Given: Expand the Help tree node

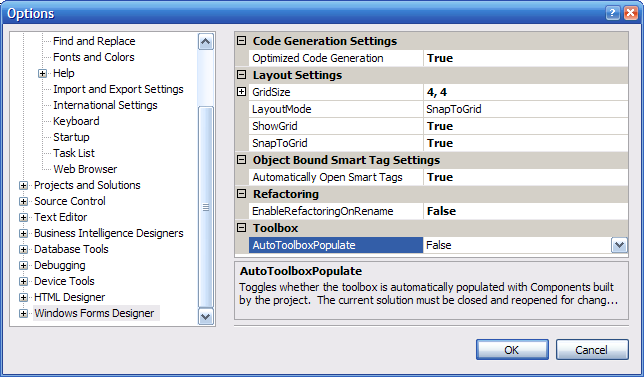Looking at the screenshot, I should pyautogui.click(x=42, y=74).
